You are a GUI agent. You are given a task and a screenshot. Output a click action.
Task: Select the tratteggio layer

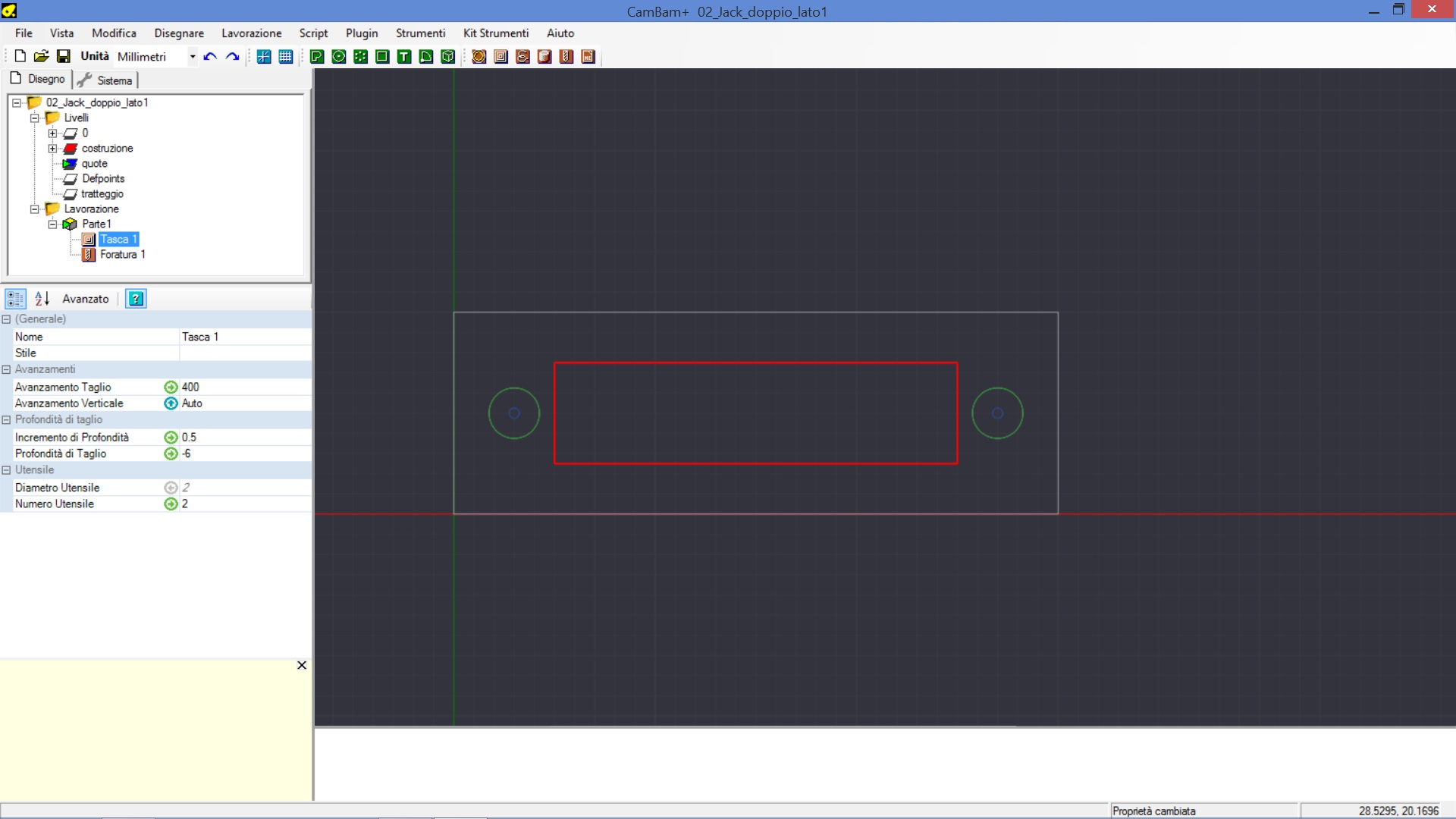click(102, 193)
